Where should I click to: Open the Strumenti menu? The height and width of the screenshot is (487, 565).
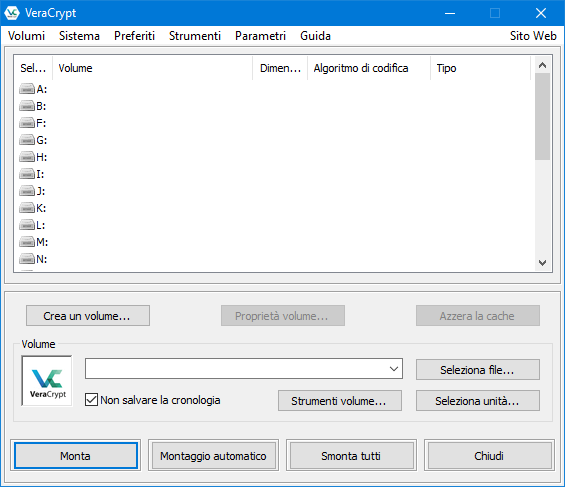coord(195,36)
